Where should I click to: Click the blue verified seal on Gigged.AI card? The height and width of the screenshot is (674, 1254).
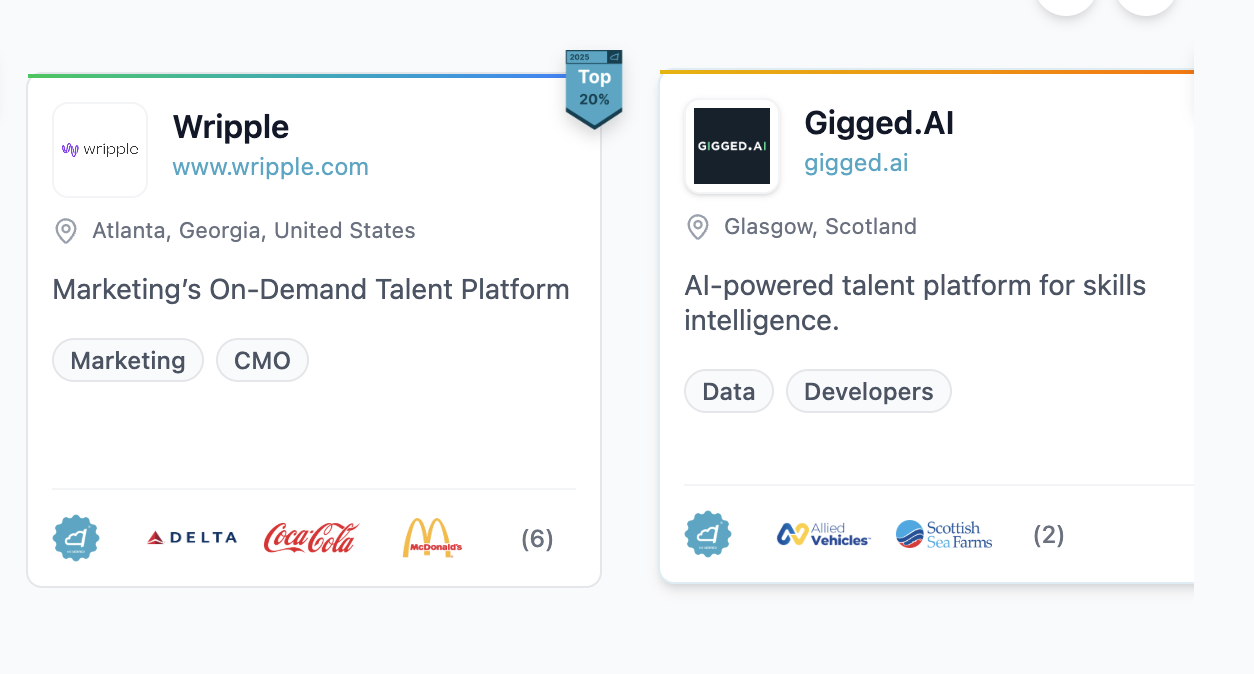click(708, 535)
